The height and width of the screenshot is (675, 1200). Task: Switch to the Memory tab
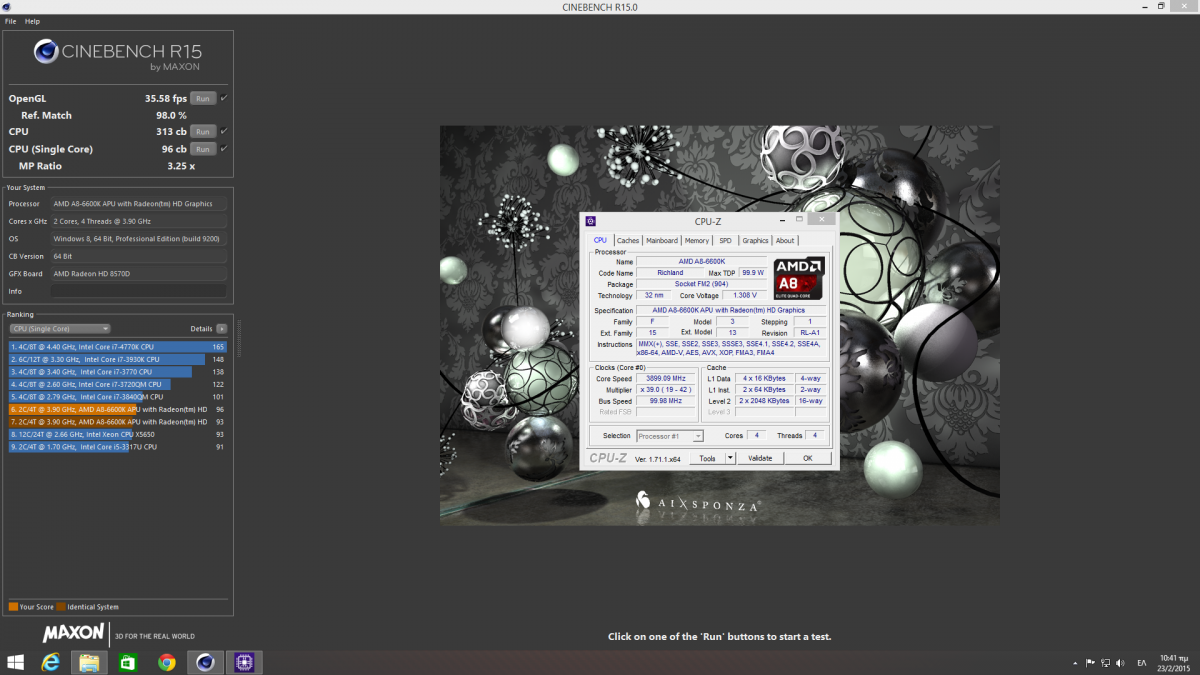tap(697, 240)
